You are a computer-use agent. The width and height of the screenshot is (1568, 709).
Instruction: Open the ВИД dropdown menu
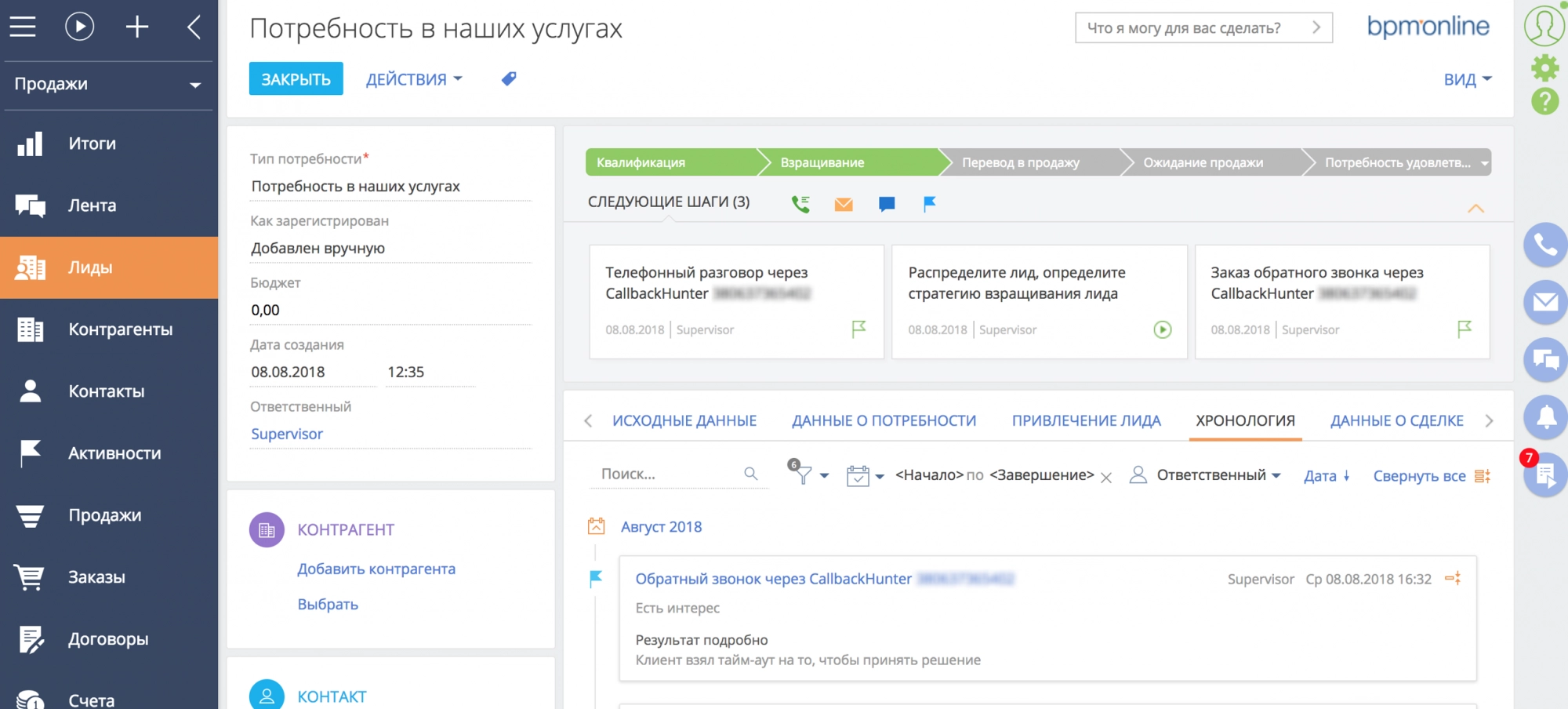1465,78
